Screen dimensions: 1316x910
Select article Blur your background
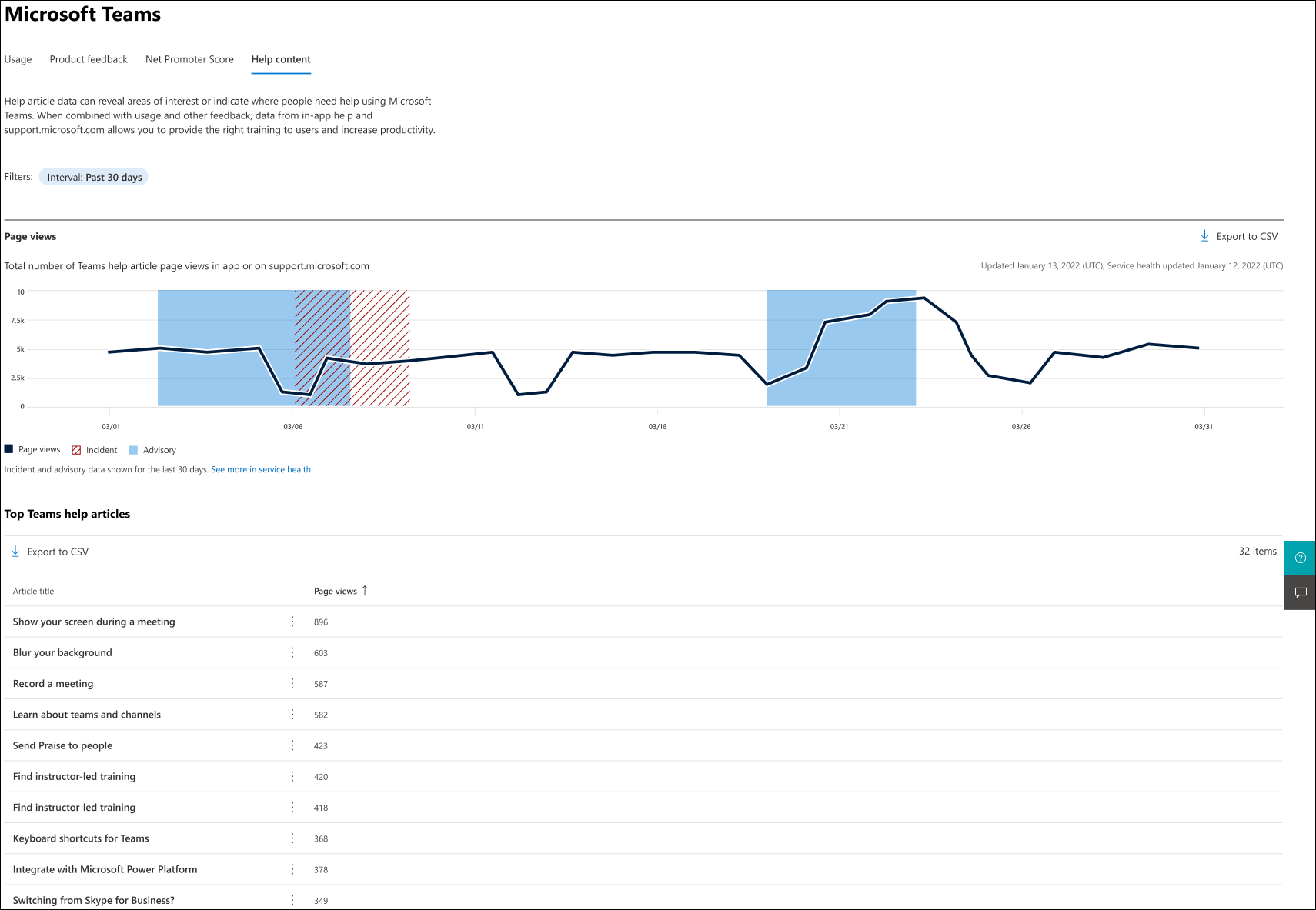62,652
